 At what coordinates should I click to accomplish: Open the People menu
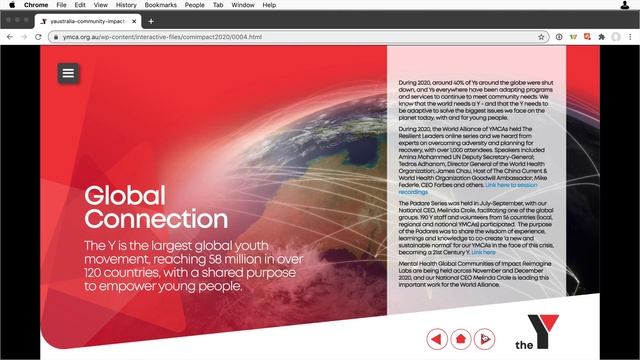194,5
